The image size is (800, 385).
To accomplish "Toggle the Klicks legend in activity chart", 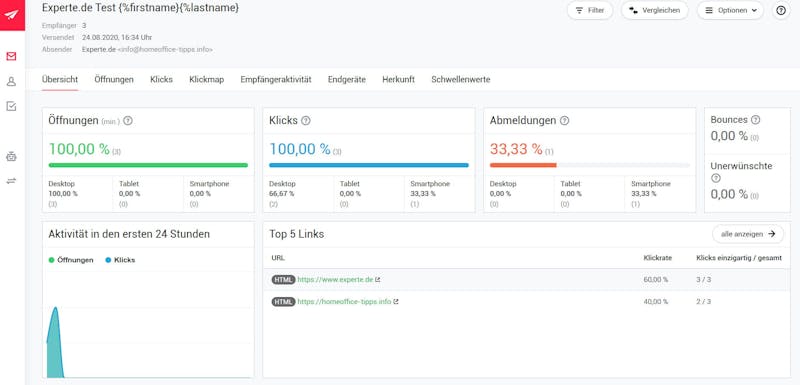I will tap(120, 260).
